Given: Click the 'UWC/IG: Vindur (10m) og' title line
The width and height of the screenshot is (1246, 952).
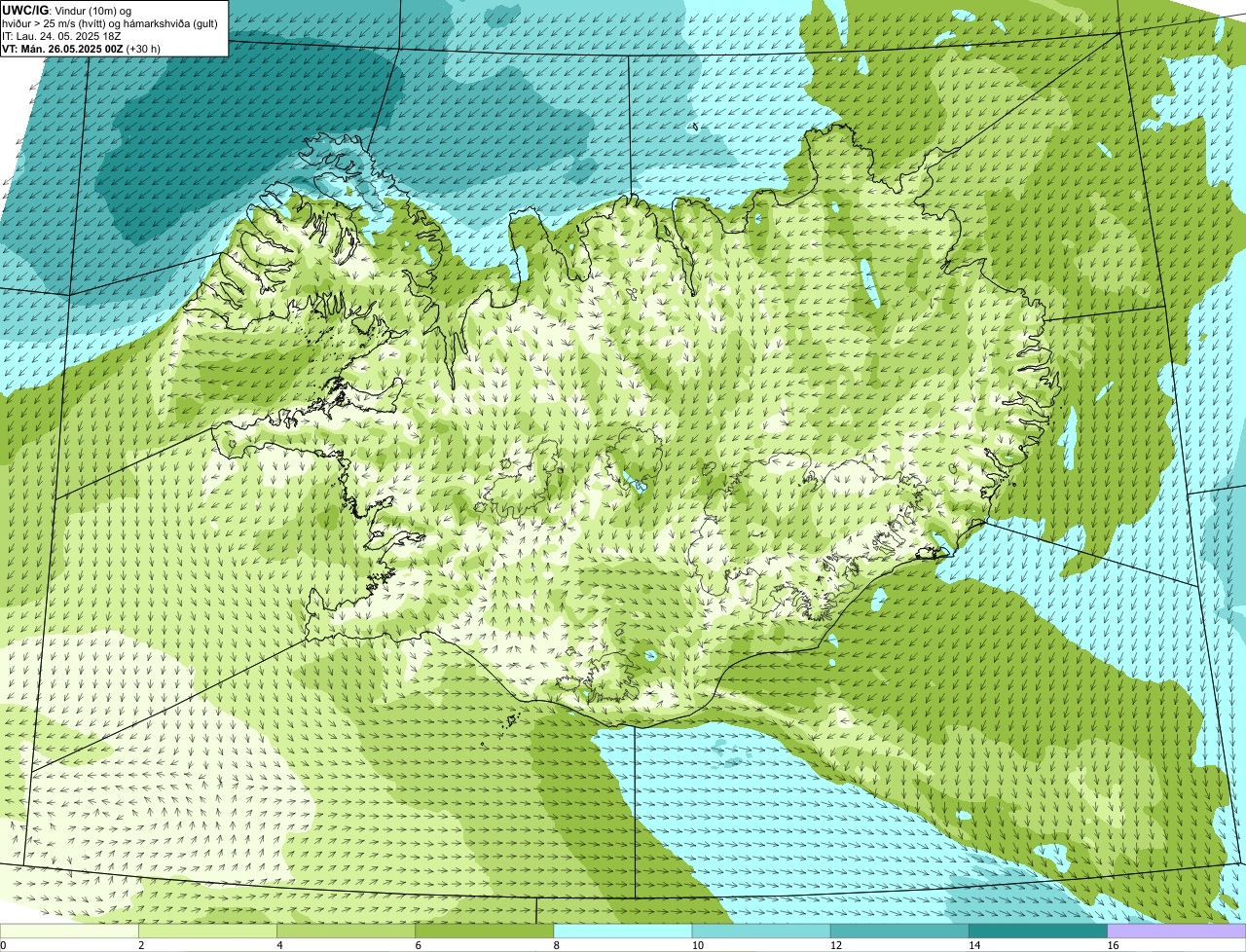Looking at the screenshot, I should tap(67, 10).
